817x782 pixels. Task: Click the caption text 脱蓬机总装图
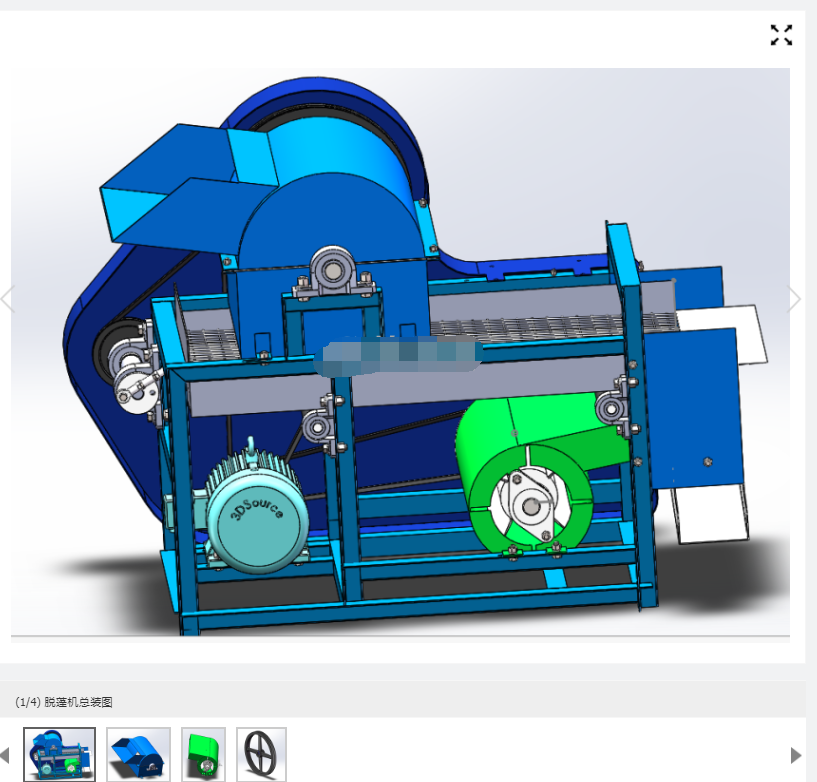(x=78, y=702)
